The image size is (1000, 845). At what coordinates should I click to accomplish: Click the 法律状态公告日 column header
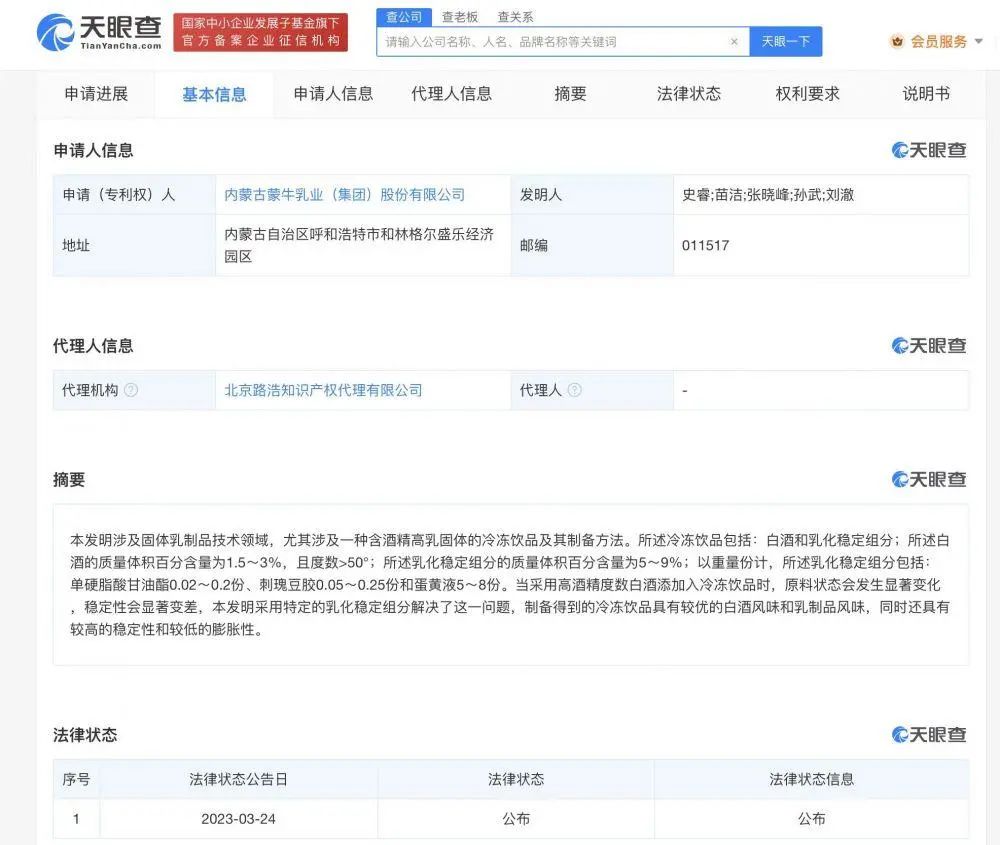click(x=239, y=779)
